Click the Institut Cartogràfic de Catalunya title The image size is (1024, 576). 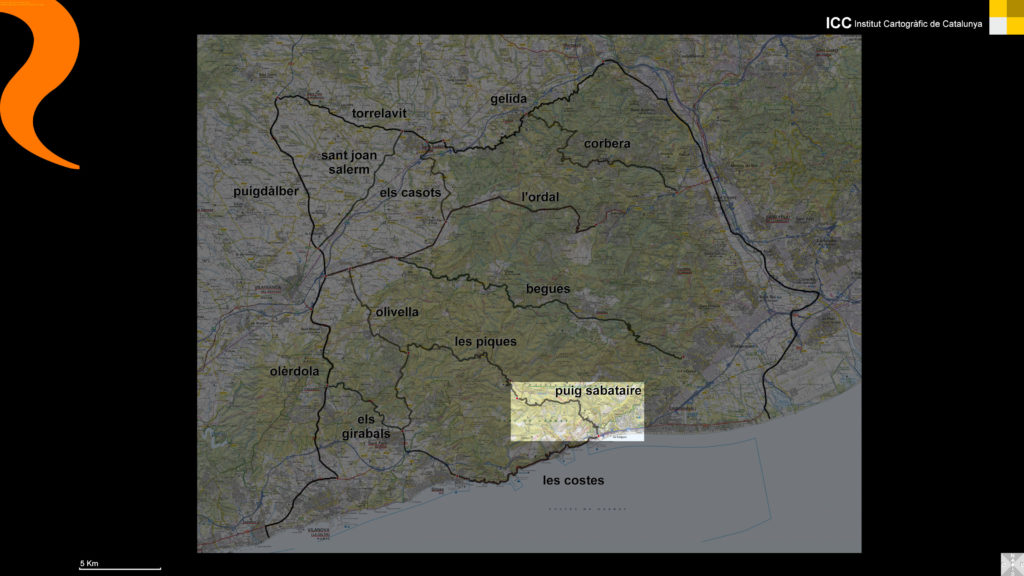(x=904, y=23)
